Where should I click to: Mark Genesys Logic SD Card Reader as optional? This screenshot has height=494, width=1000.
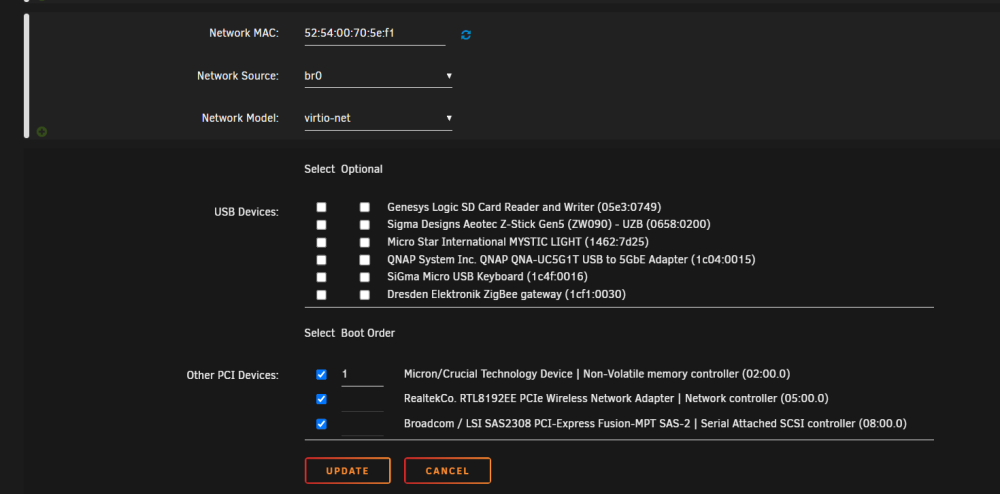(x=364, y=207)
